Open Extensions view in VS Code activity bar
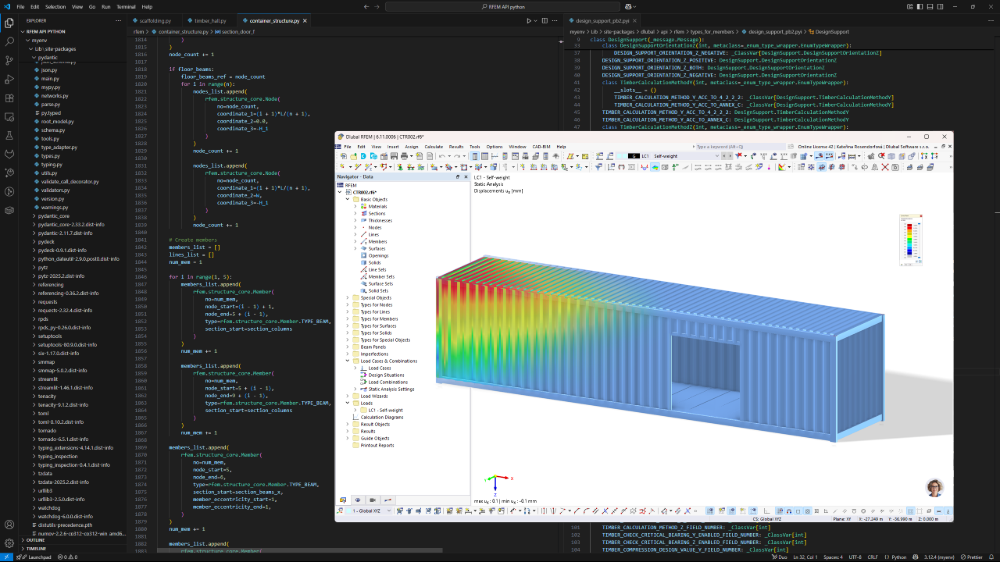1000x562 pixels. (9, 98)
